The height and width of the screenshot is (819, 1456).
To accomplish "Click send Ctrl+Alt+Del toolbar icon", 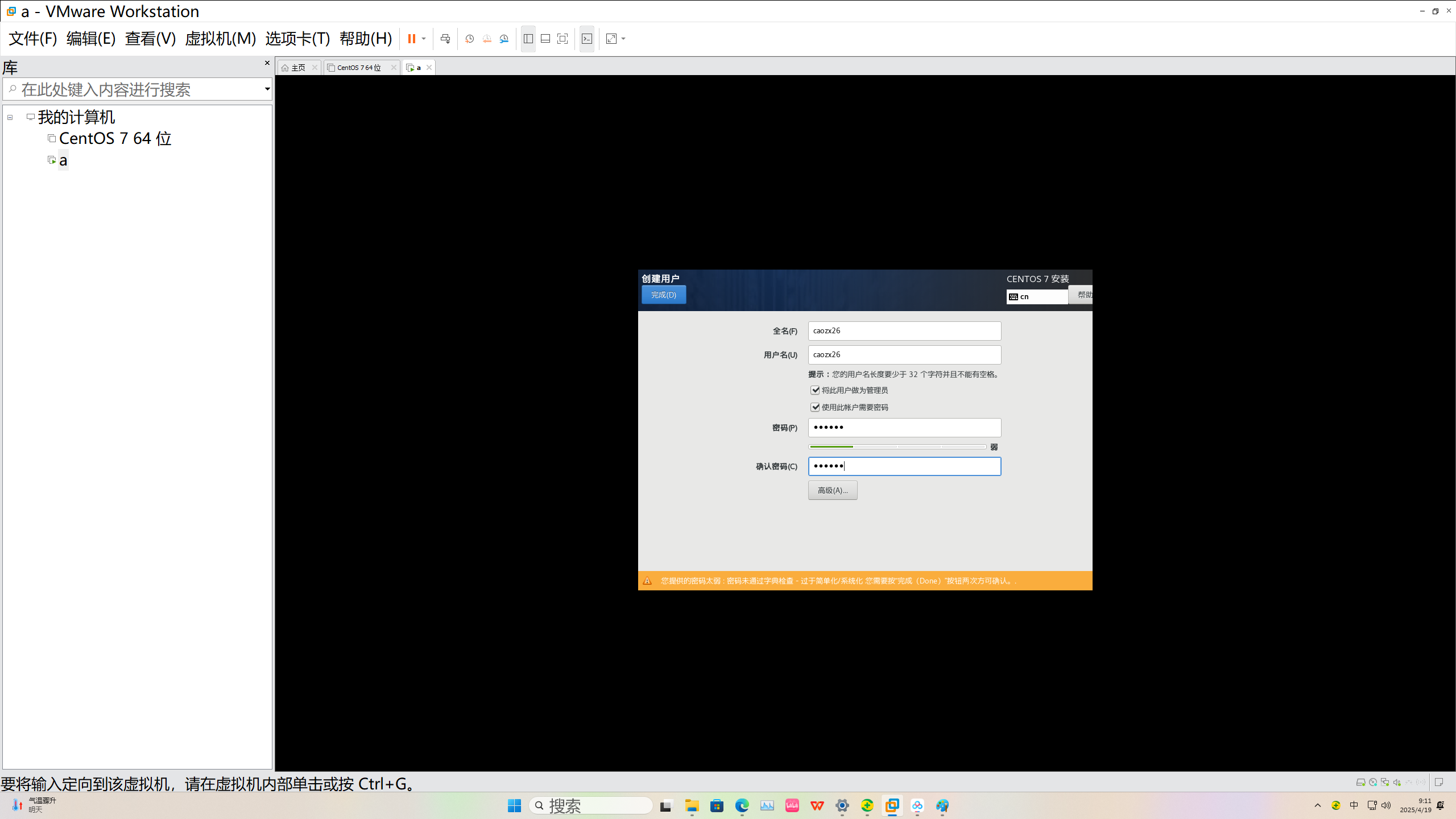I will [445, 39].
